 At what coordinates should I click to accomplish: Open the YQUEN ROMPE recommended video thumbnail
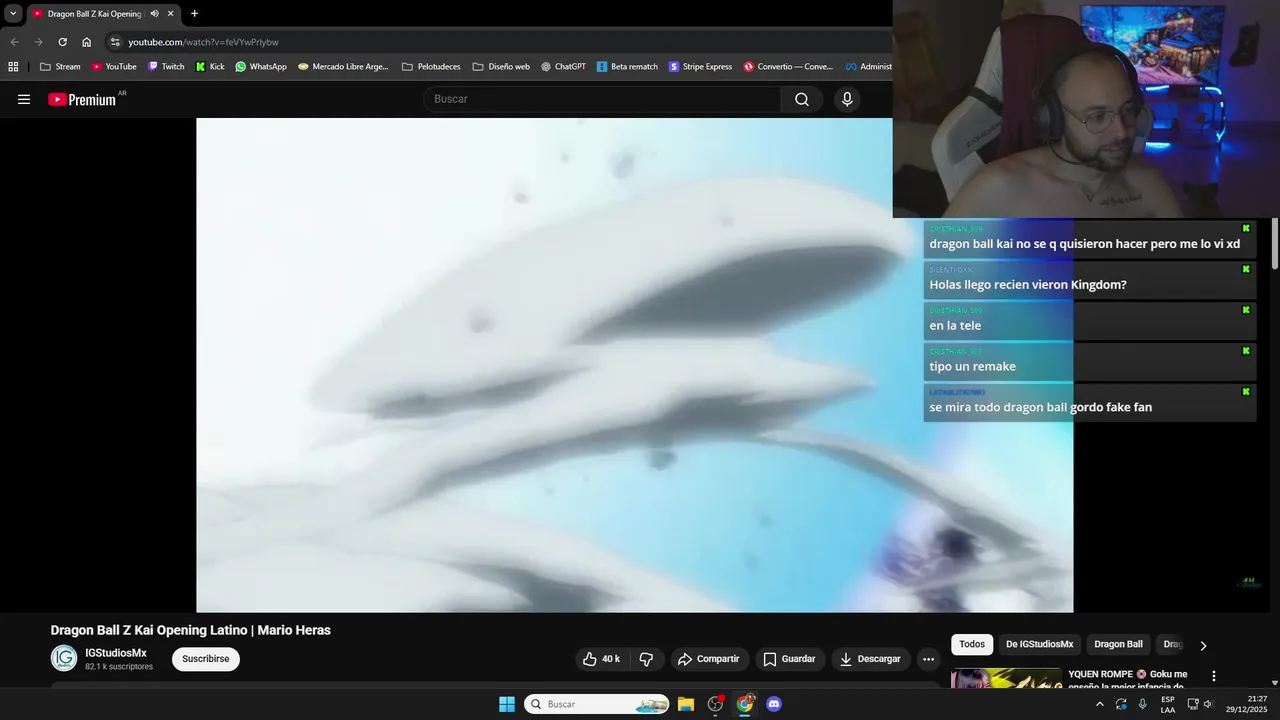(1006, 678)
